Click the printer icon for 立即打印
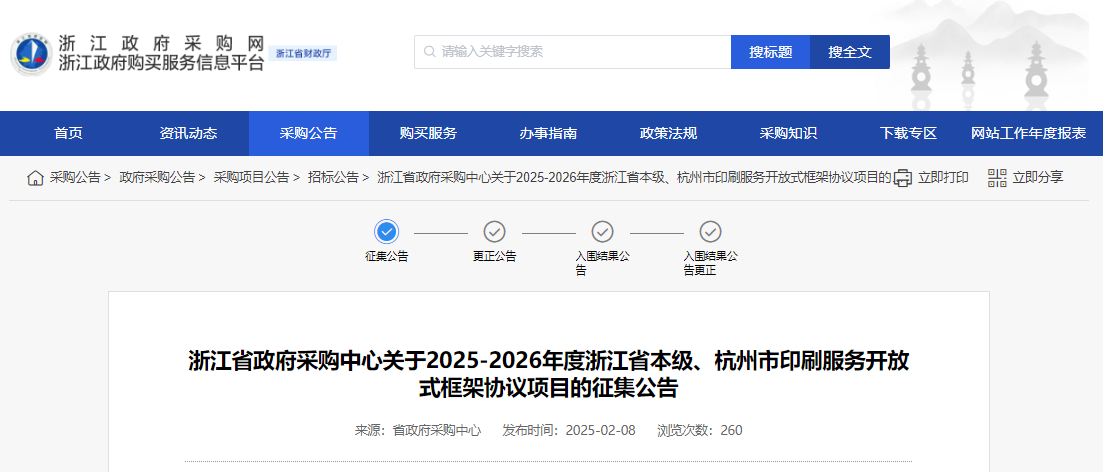Image resolution: width=1103 pixels, height=472 pixels. (x=902, y=178)
